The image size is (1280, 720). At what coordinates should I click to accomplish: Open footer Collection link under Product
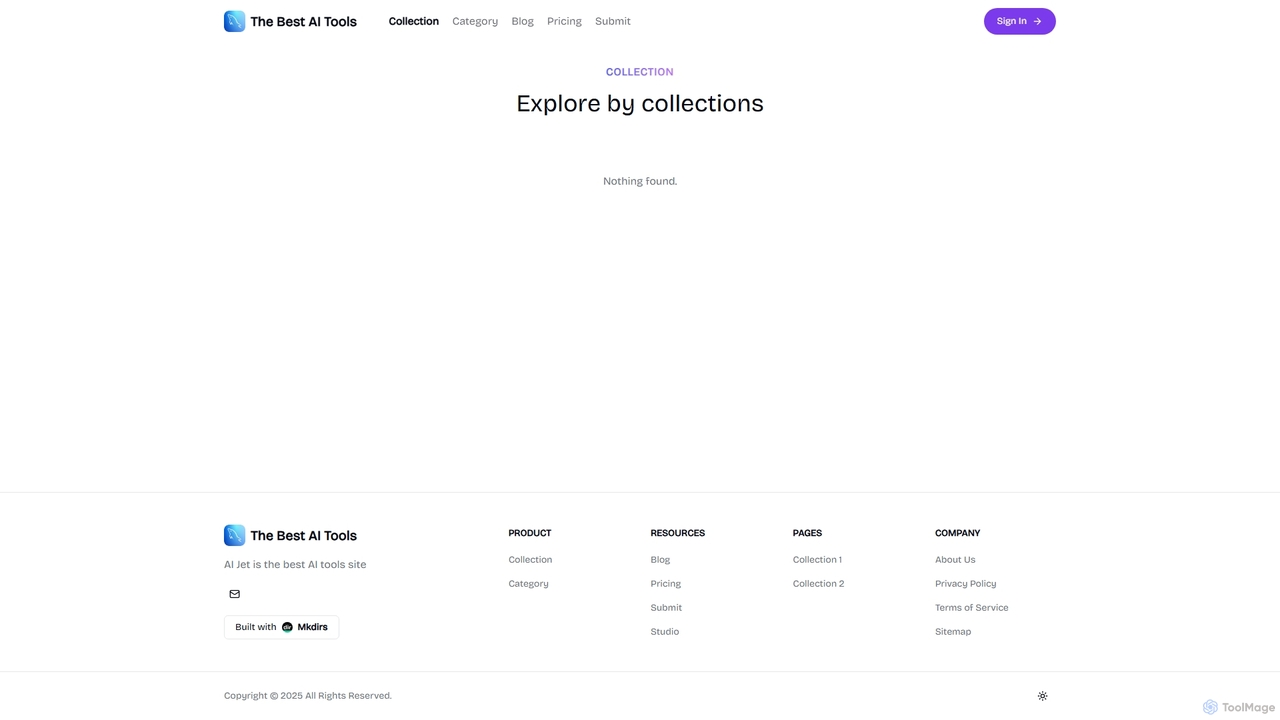(x=530, y=560)
